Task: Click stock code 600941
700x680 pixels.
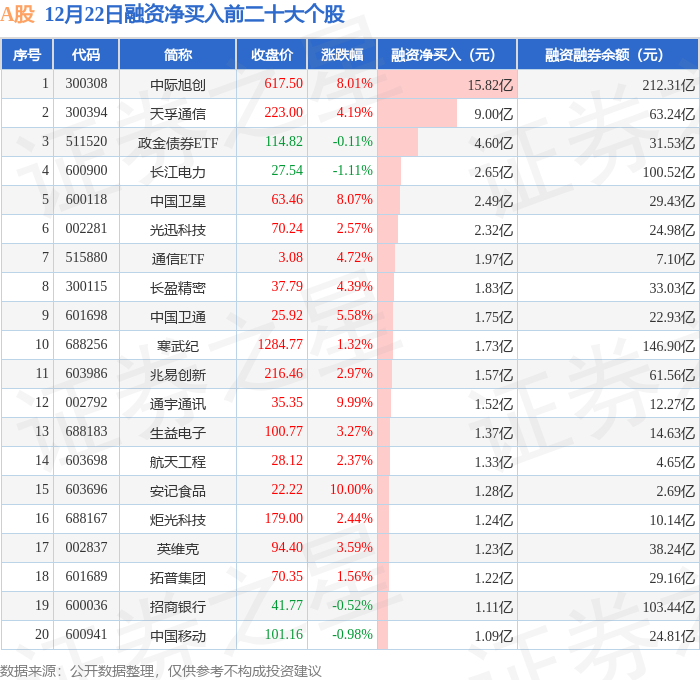Action: tap(86, 635)
